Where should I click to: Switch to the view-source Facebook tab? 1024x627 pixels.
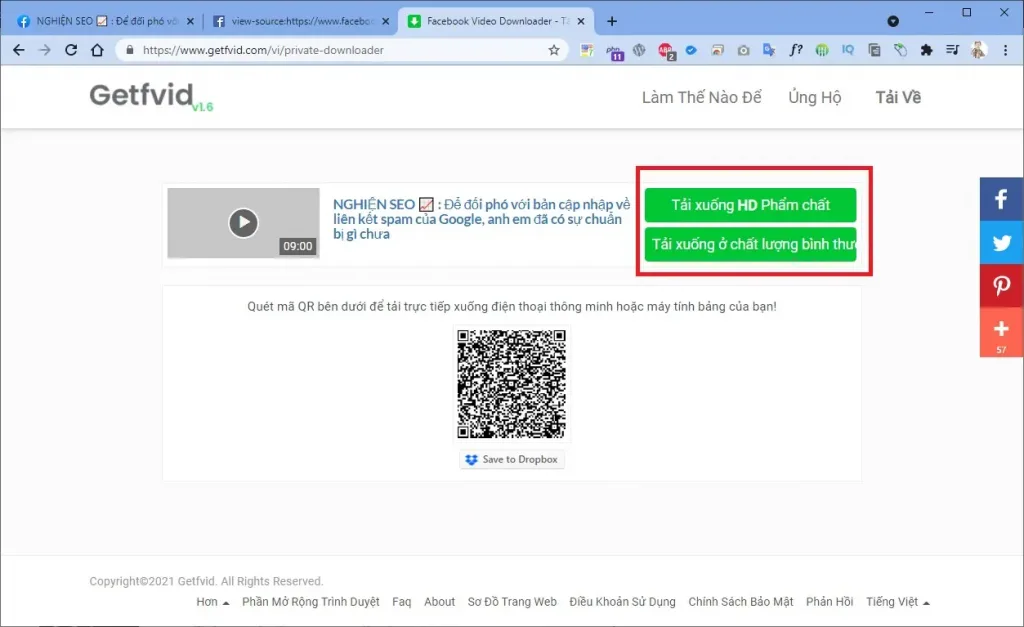pyautogui.click(x=298, y=21)
